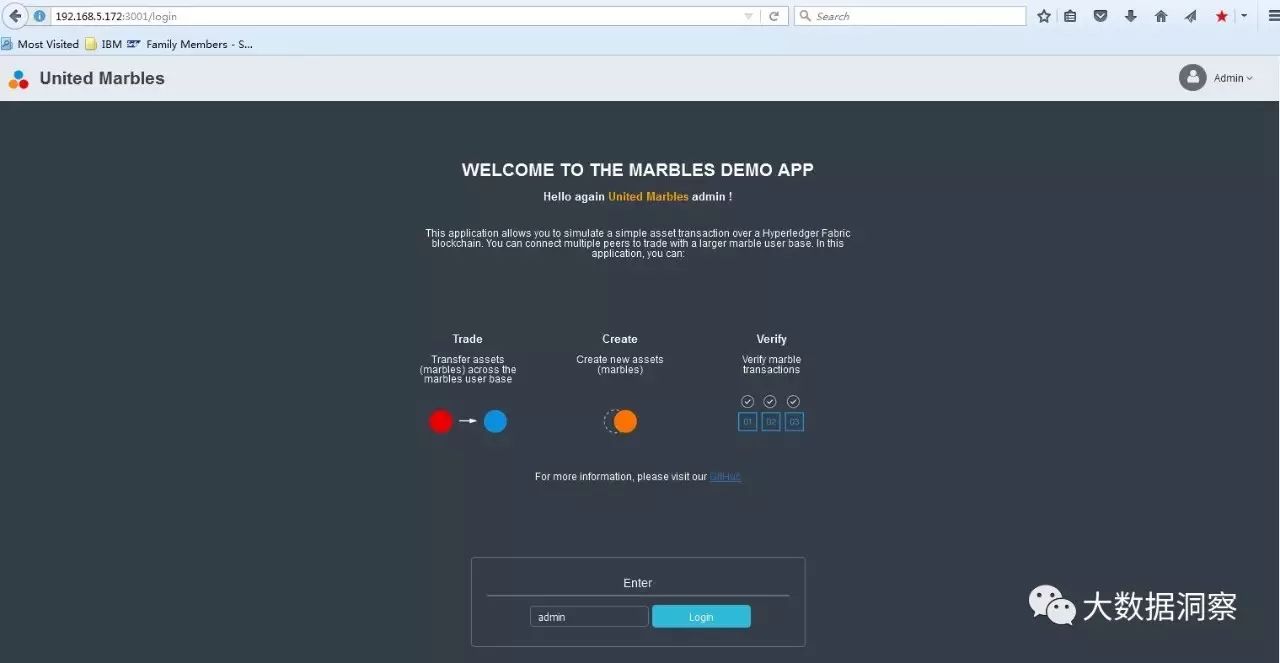Bookmark this page with the star icon
The height and width of the screenshot is (663, 1280).
[x=1044, y=16]
